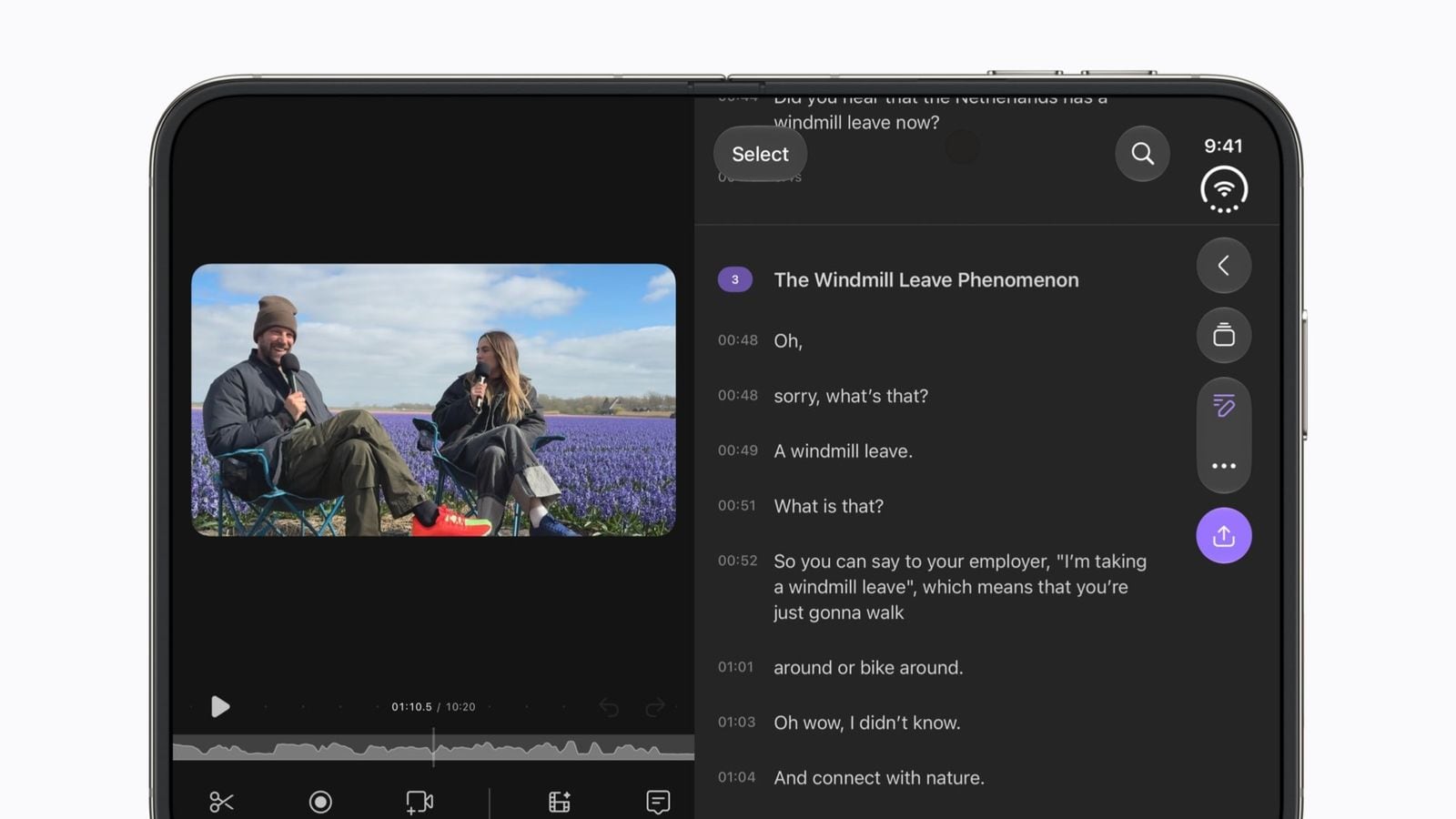Click the undo arrow
1456x819 pixels.
609,707
